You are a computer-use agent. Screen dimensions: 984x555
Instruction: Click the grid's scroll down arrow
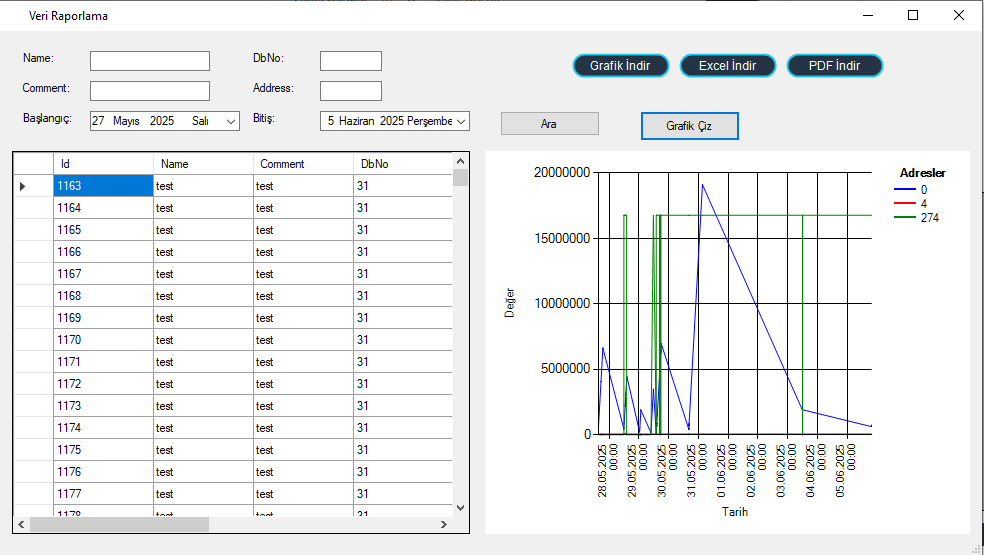460,508
